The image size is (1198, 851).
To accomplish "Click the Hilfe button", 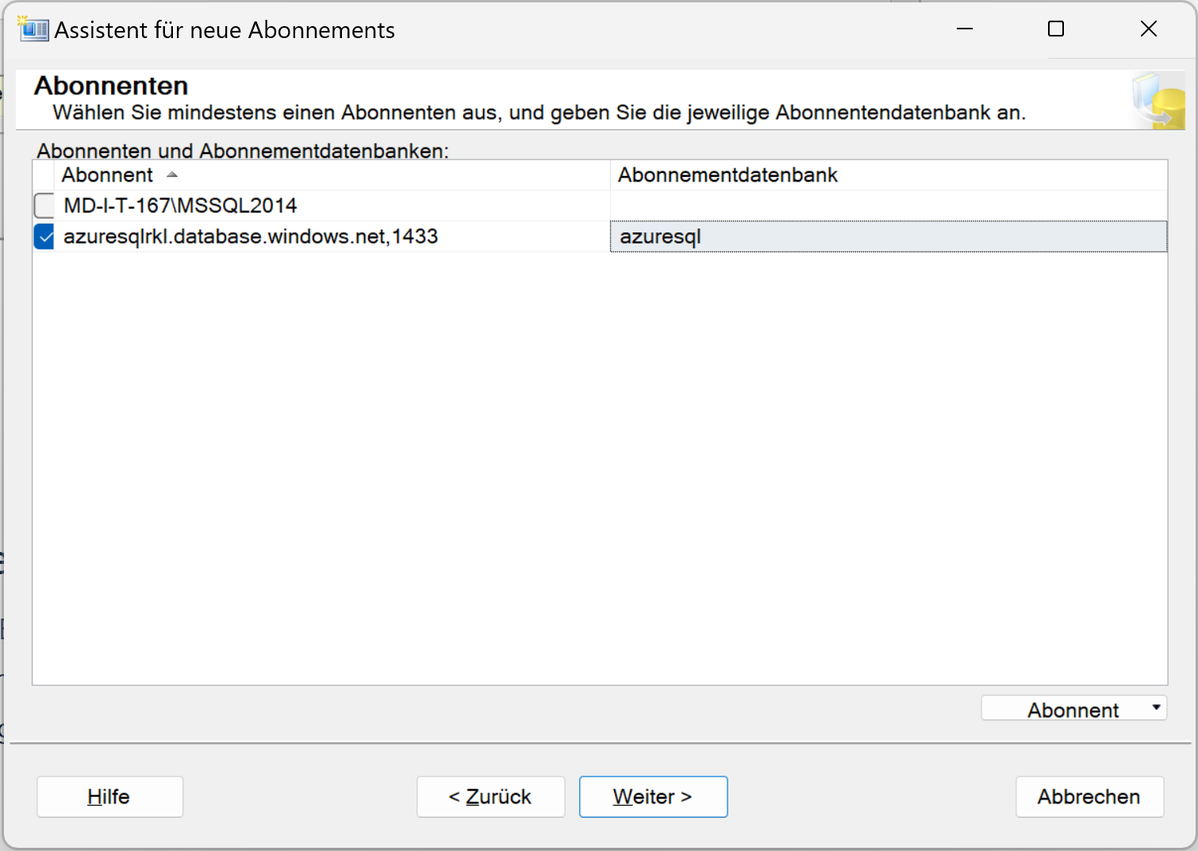I will (109, 797).
